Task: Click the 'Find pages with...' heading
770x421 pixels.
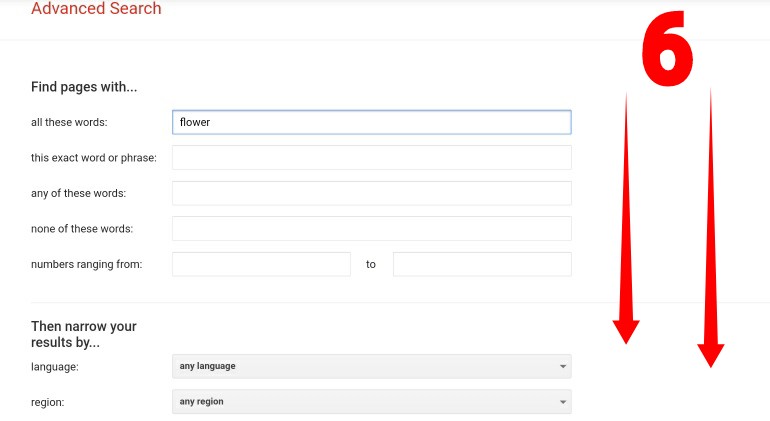Action: pos(84,87)
